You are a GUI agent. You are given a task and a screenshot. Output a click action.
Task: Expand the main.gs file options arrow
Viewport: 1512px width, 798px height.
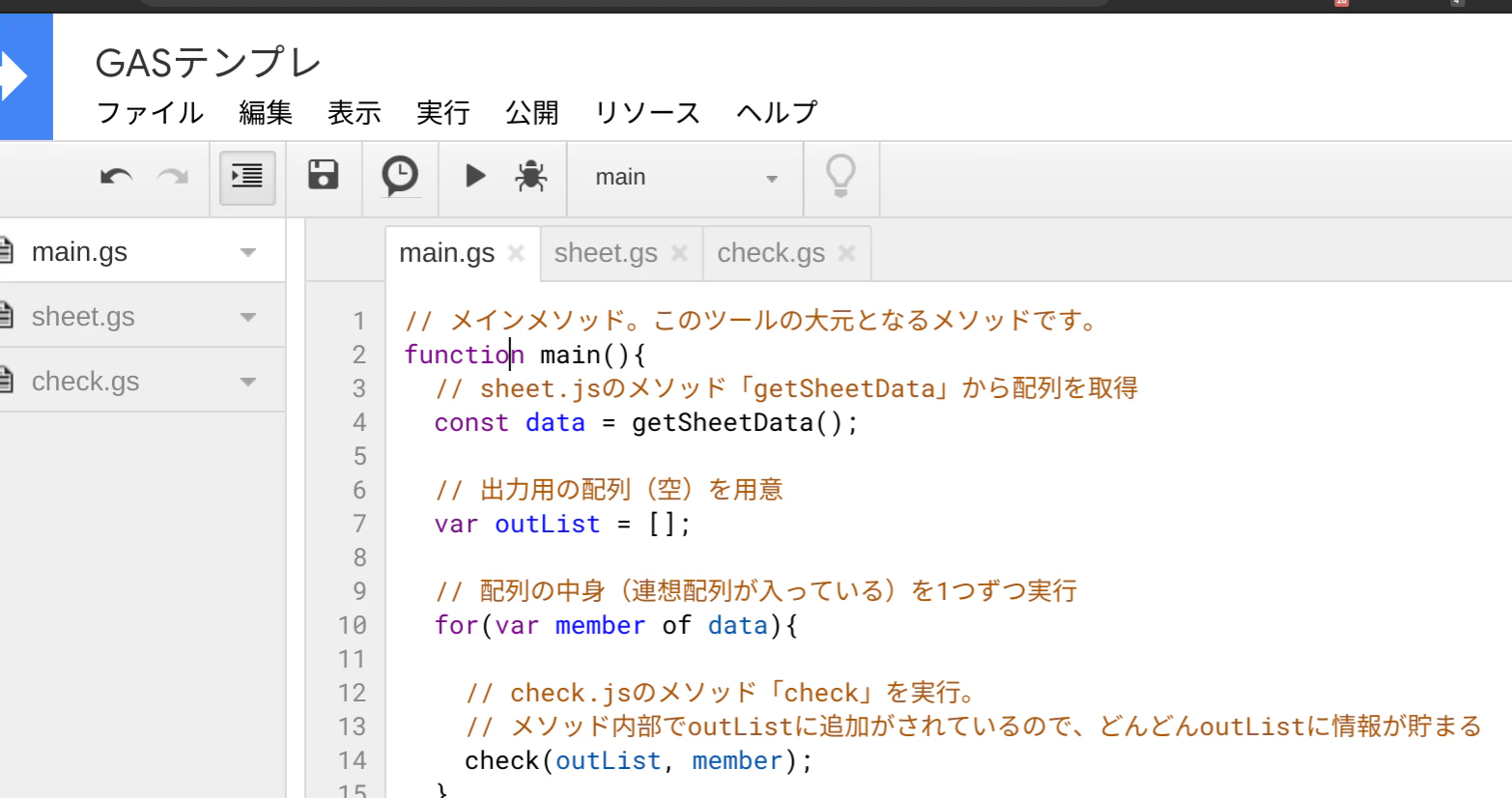pyautogui.click(x=248, y=253)
